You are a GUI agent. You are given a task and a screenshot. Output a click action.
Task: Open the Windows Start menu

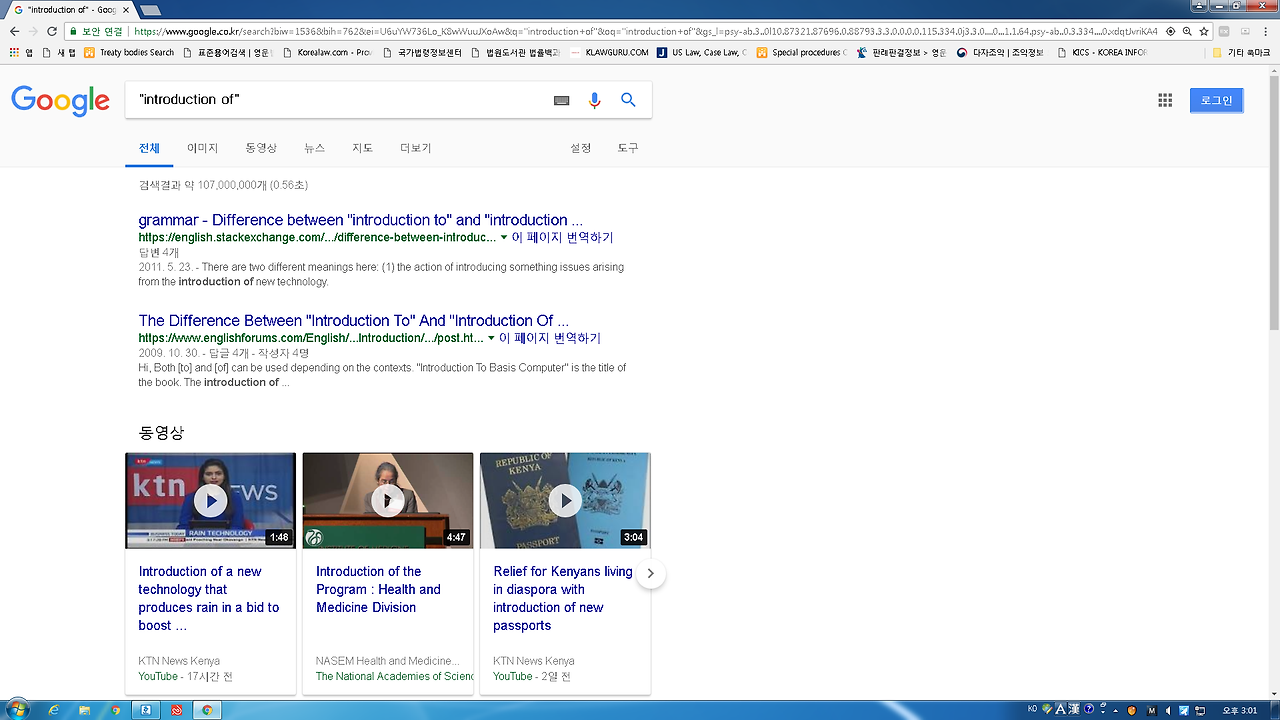17,709
